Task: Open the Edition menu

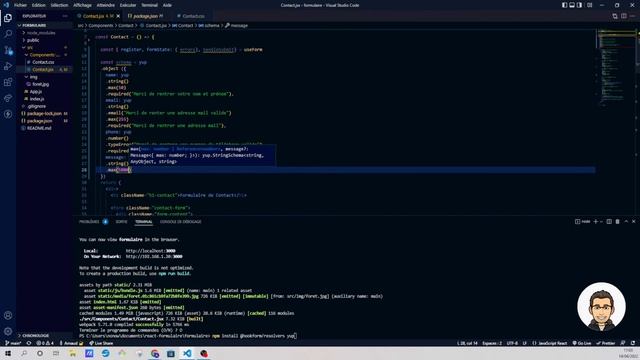Action: point(39,5)
